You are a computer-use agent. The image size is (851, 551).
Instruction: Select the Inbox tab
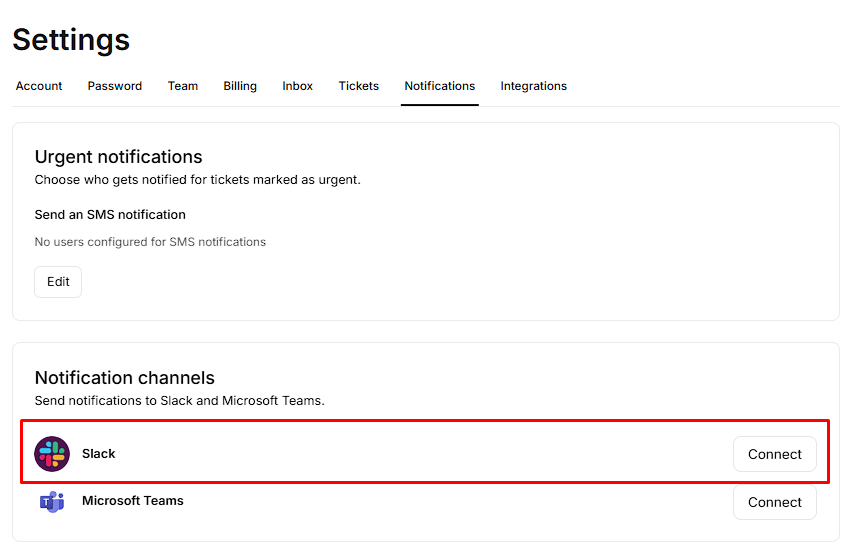point(298,86)
